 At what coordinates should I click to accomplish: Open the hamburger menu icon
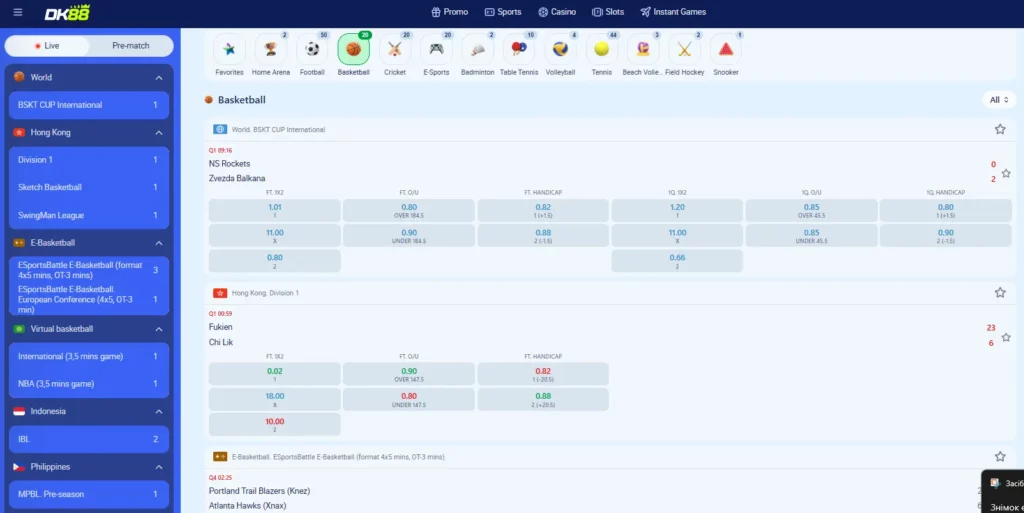(x=18, y=12)
